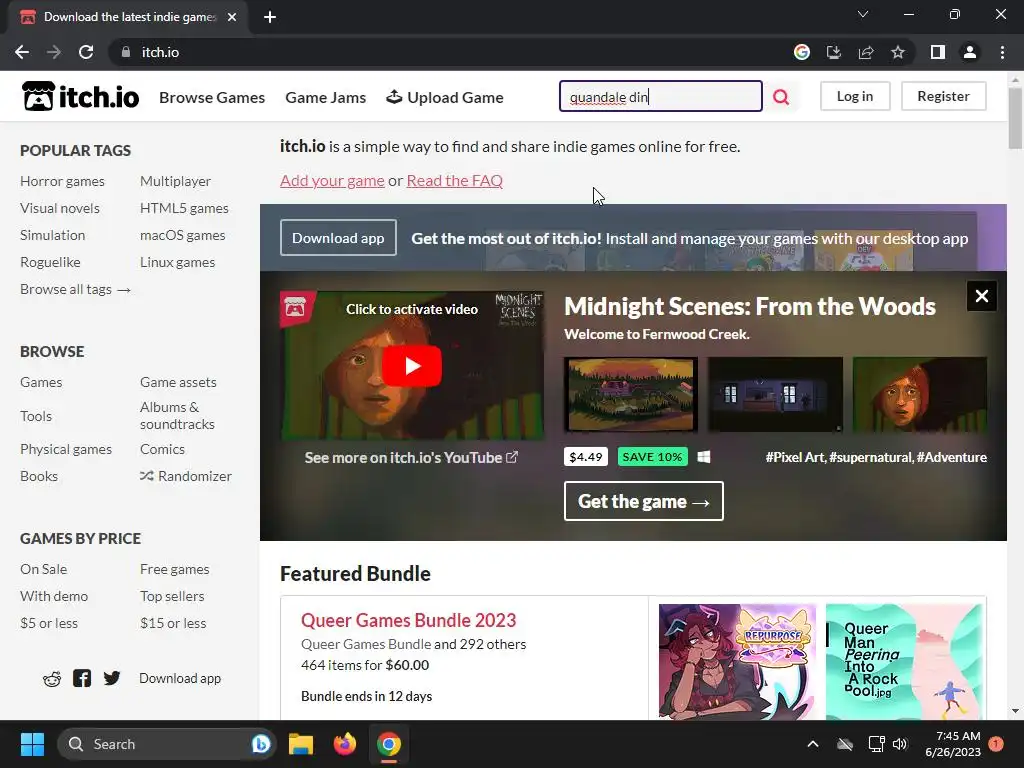The height and width of the screenshot is (768, 1024).
Task: Open a new browser tab
Action: (x=270, y=17)
